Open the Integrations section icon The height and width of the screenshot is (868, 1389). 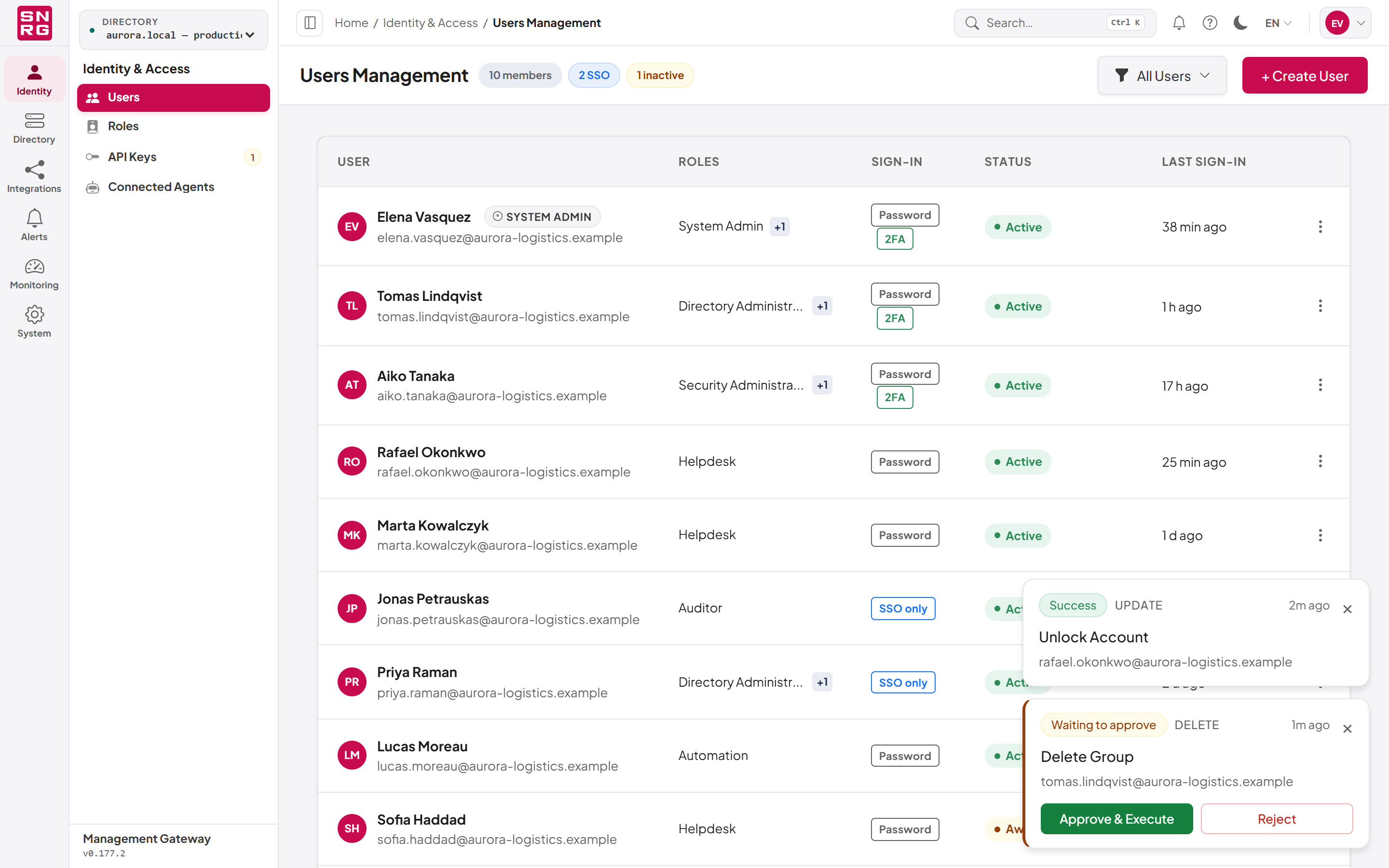(34, 170)
